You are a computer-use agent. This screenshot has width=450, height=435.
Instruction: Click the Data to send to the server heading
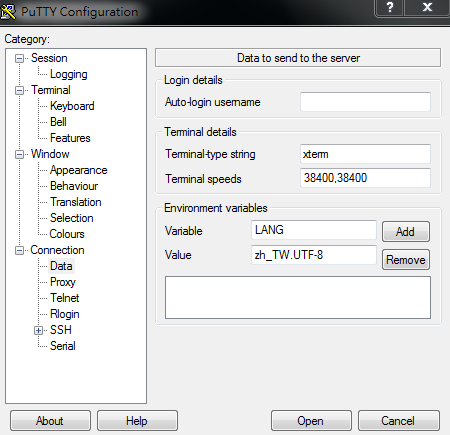coord(298,58)
